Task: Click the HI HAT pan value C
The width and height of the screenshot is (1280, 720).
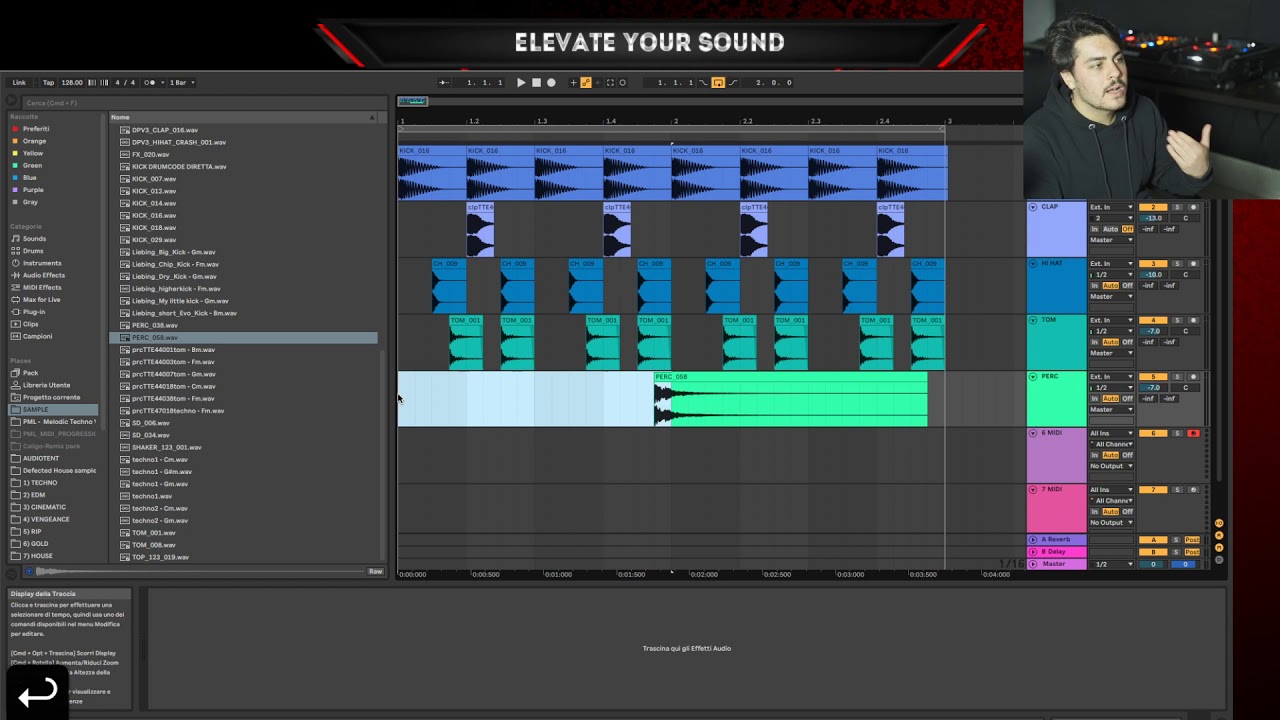Action: pos(1186,275)
